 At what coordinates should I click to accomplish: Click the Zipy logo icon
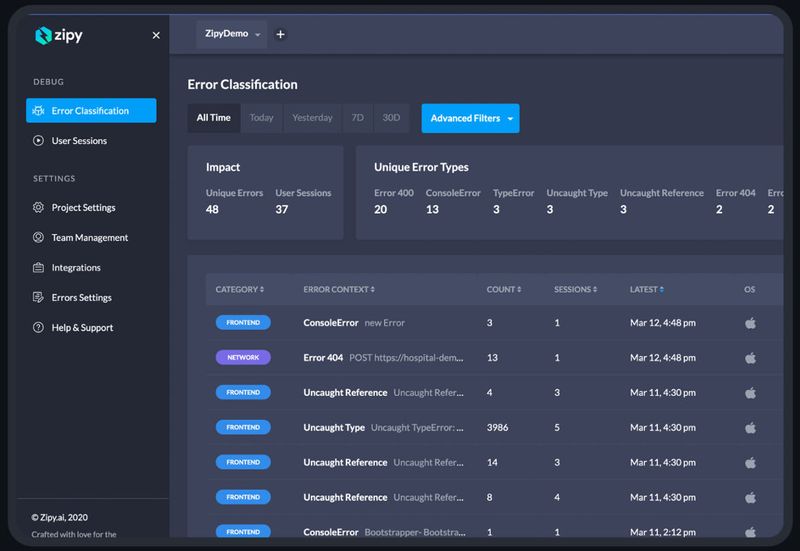(43, 35)
